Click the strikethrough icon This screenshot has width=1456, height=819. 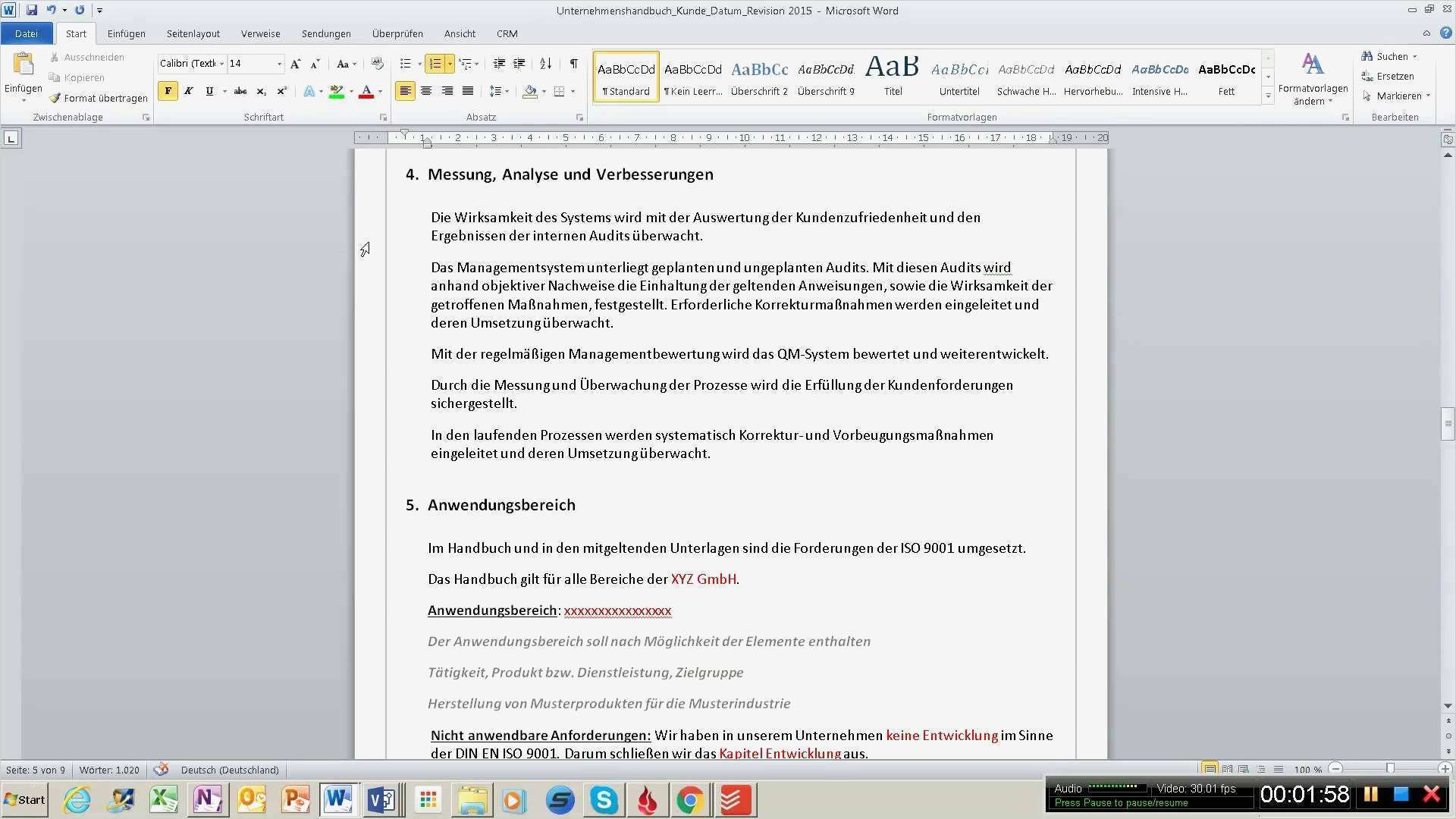click(x=240, y=91)
